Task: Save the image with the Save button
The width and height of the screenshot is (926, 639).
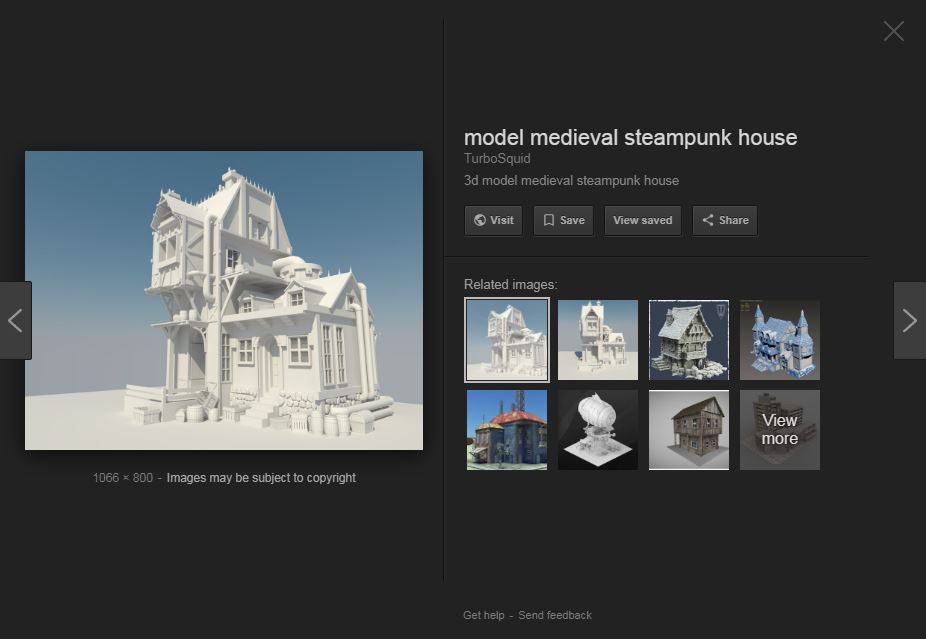Action: [x=563, y=220]
